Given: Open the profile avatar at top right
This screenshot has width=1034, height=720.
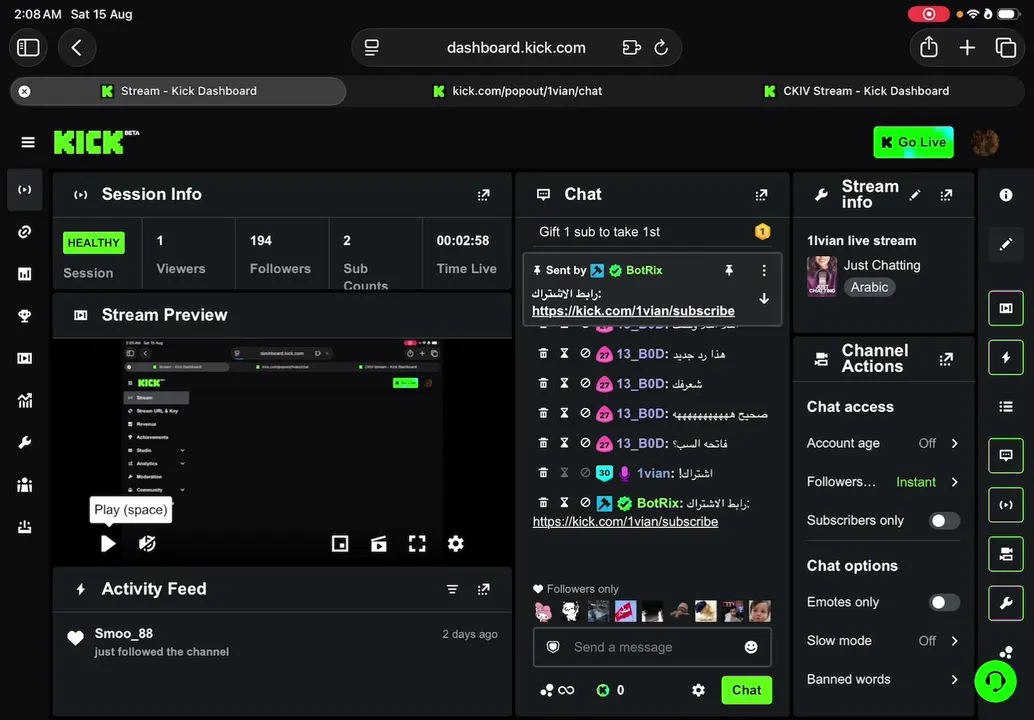Looking at the screenshot, I should [985, 142].
